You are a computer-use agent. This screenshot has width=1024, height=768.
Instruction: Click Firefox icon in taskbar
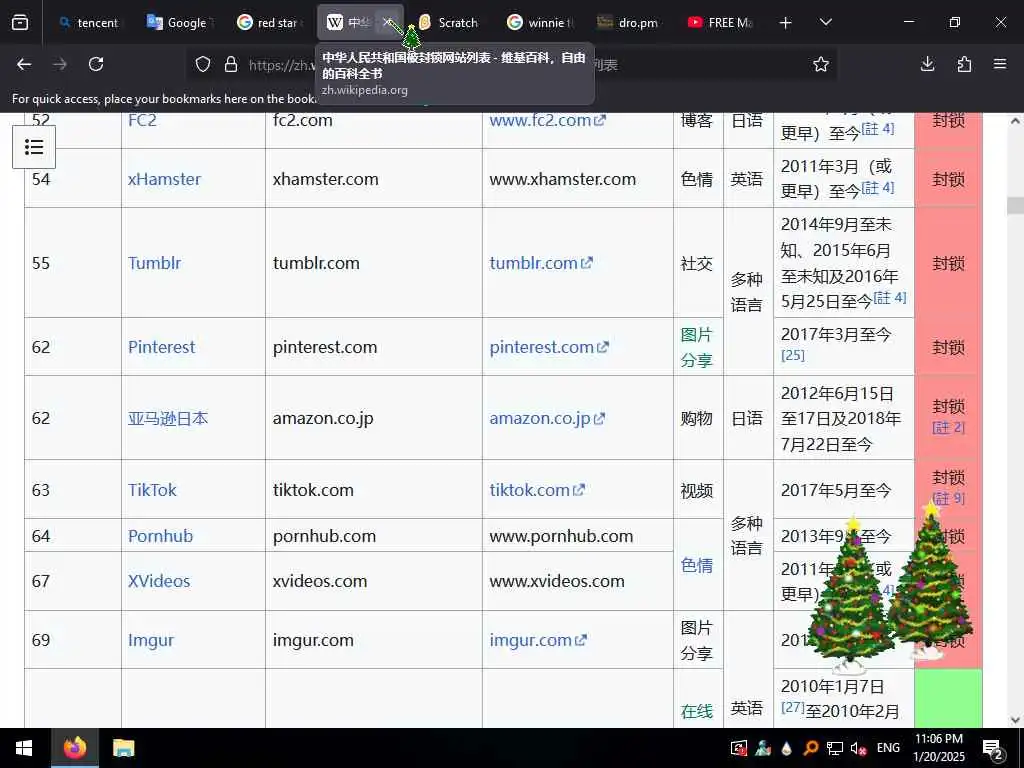tap(75, 748)
